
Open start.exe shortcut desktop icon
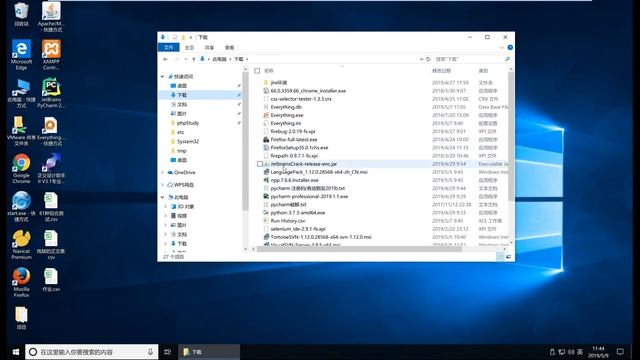point(21,206)
